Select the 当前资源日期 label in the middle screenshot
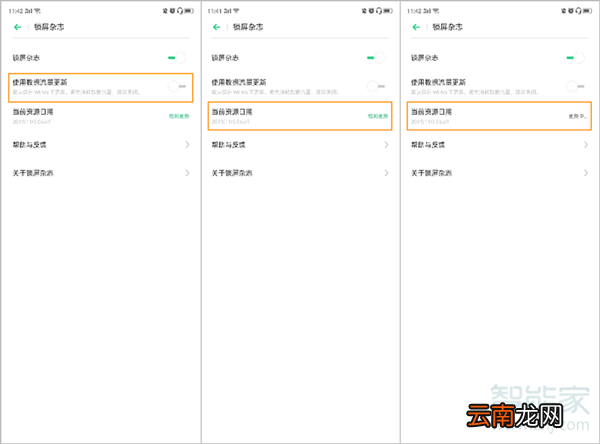 232,112
